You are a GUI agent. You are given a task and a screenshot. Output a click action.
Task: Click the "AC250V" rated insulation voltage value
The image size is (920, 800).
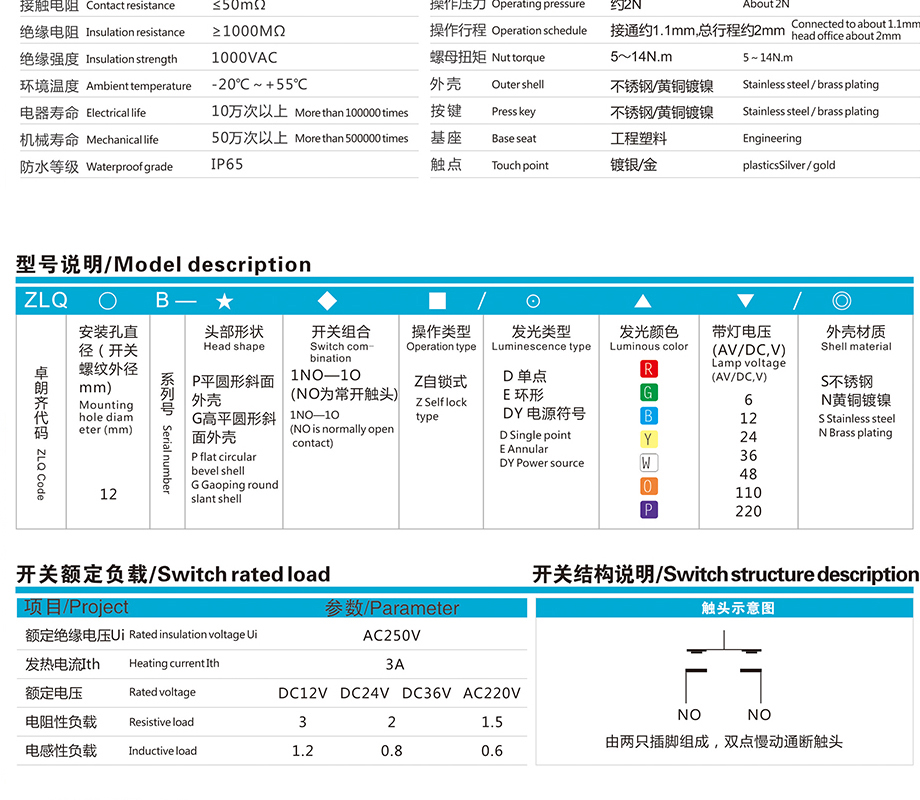click(x=392, y=636)
